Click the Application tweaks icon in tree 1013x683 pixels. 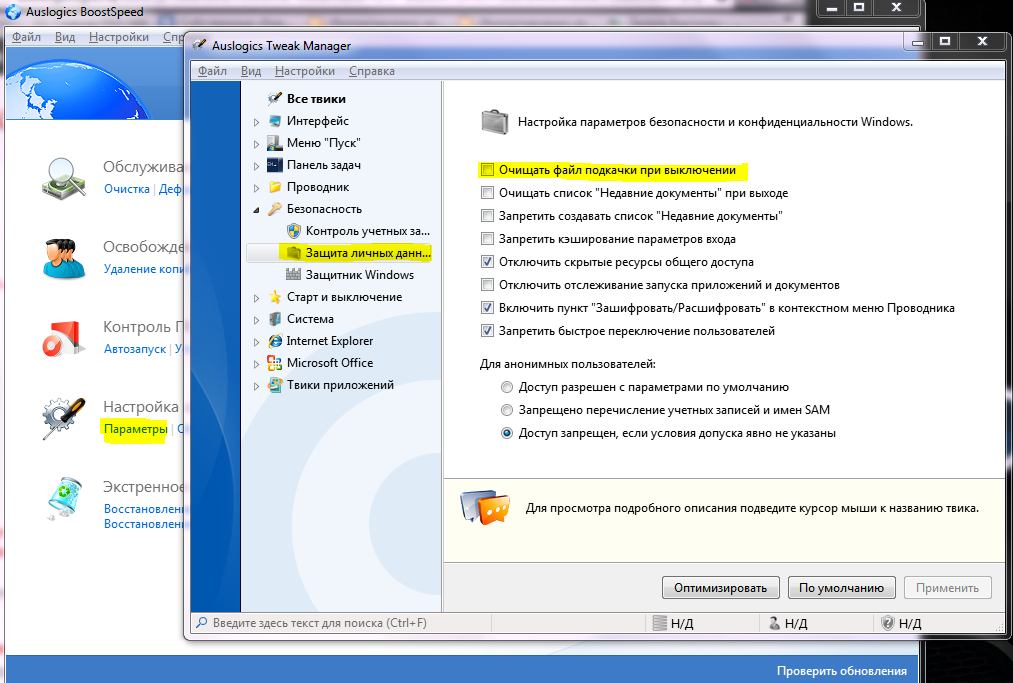275,384
